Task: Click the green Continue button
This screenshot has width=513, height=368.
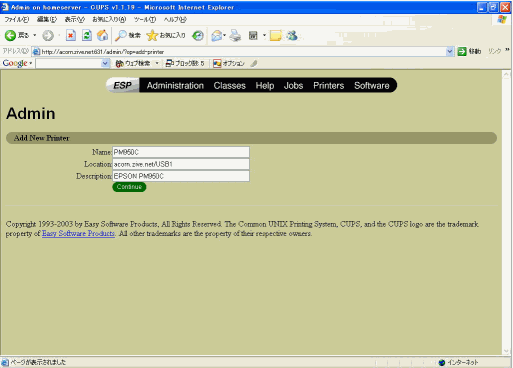Action: (x=129, y=187)
